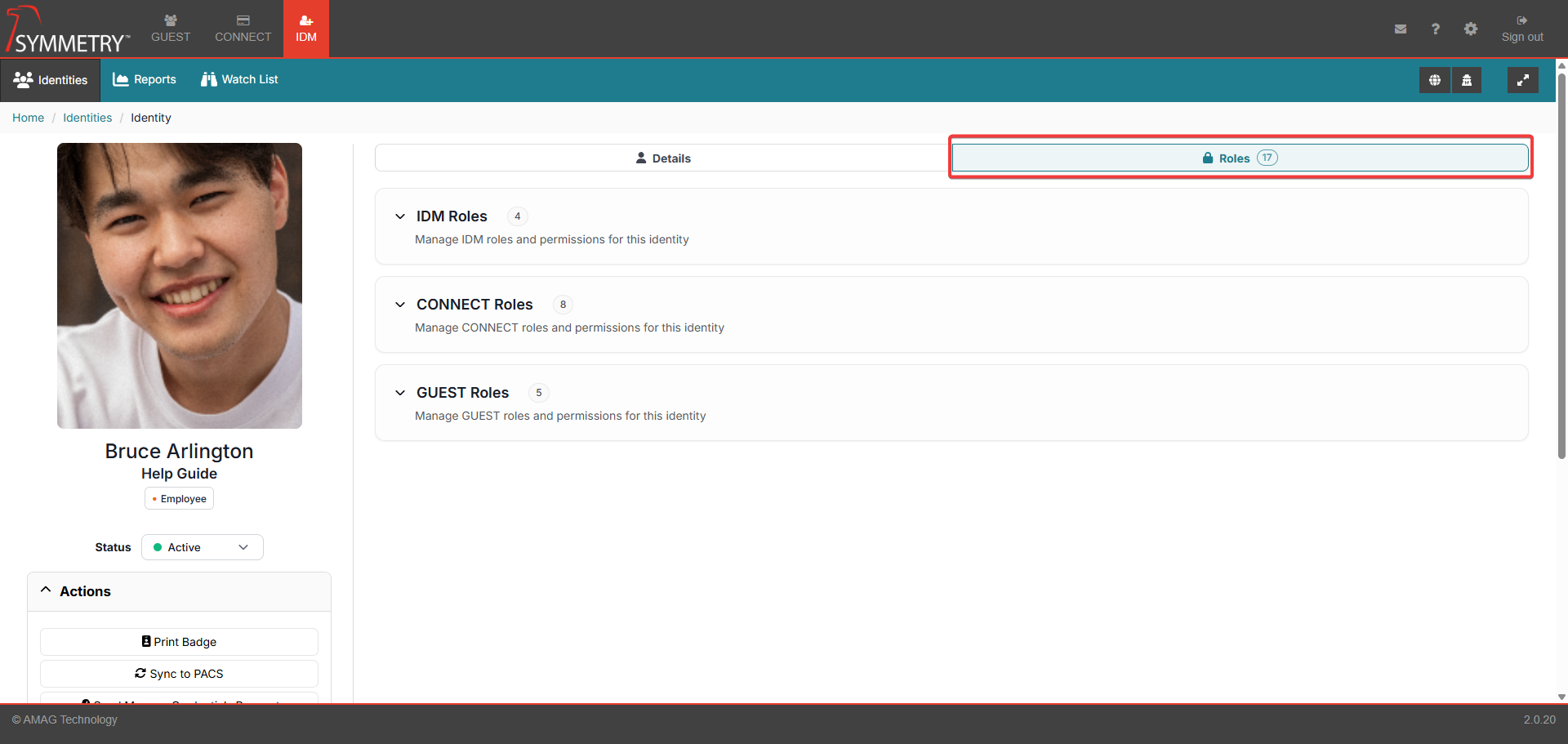Switch to the Details tab
1568x744 pixels.
pos(662,158)
